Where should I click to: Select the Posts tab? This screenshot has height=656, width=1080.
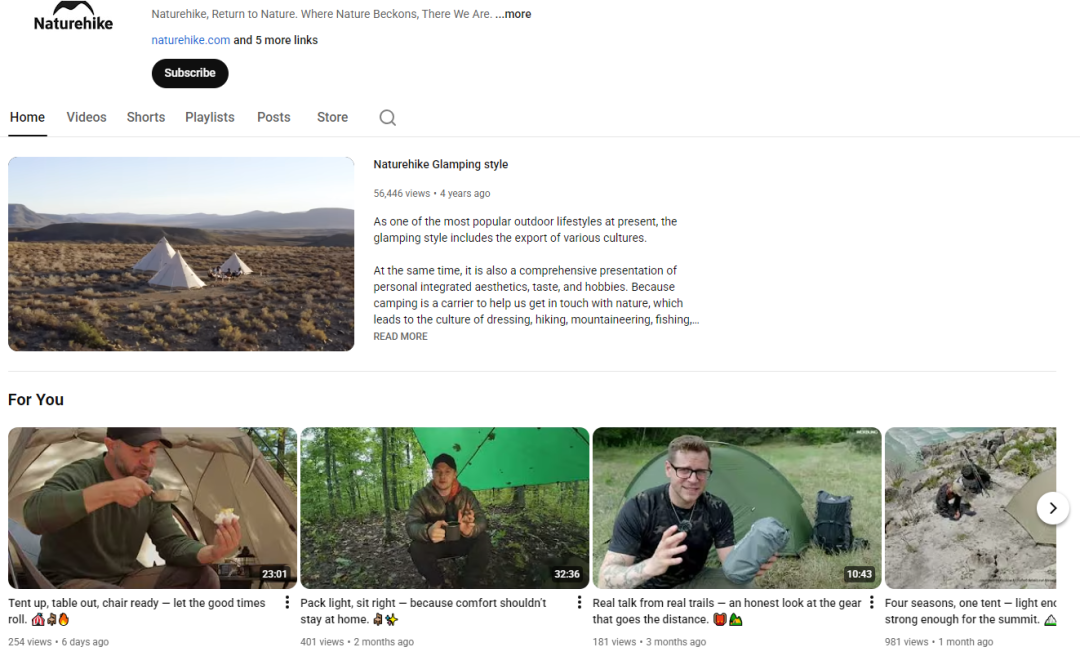click(x=274, y=117)
